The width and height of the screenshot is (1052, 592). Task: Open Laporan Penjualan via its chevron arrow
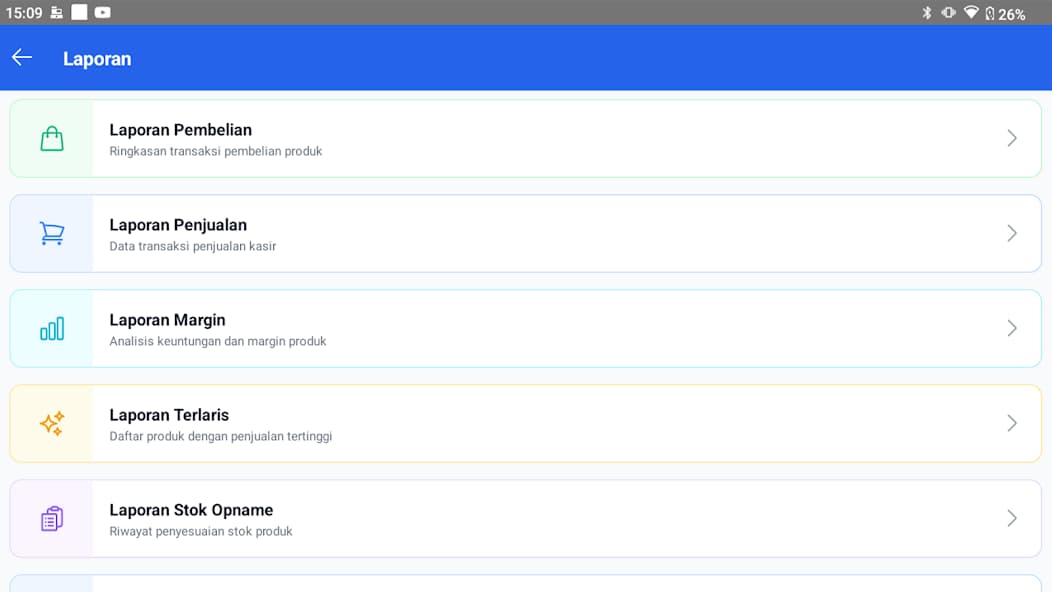1012,234
